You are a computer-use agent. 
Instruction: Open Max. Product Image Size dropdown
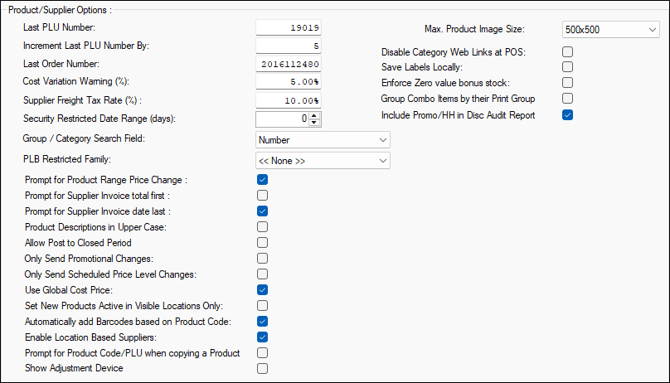click(611, 29)
